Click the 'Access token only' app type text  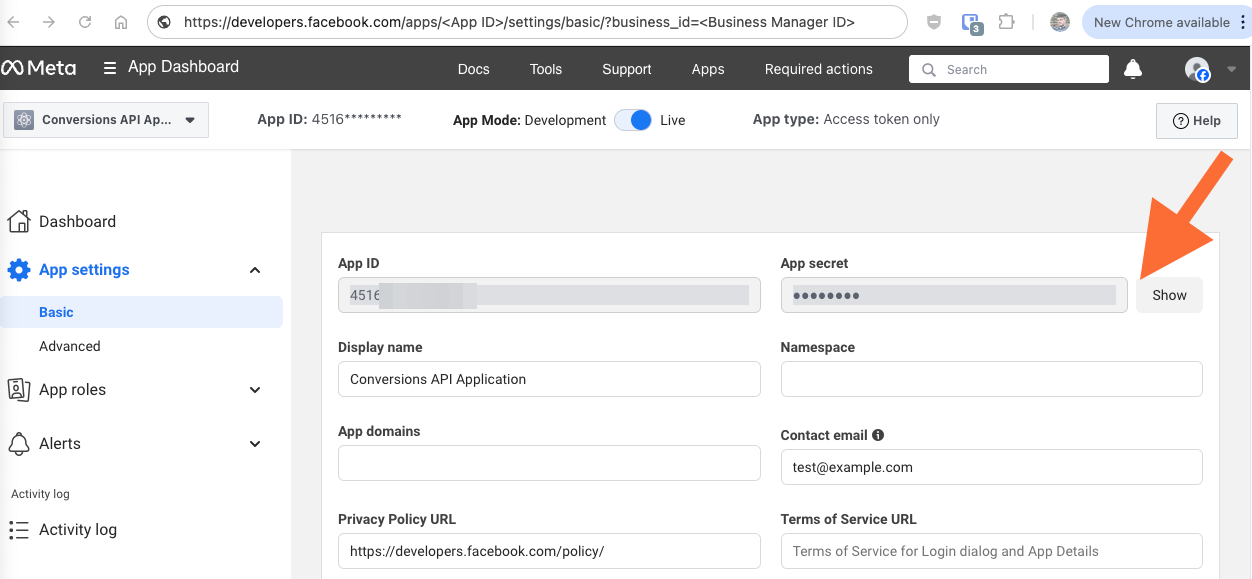881,119
